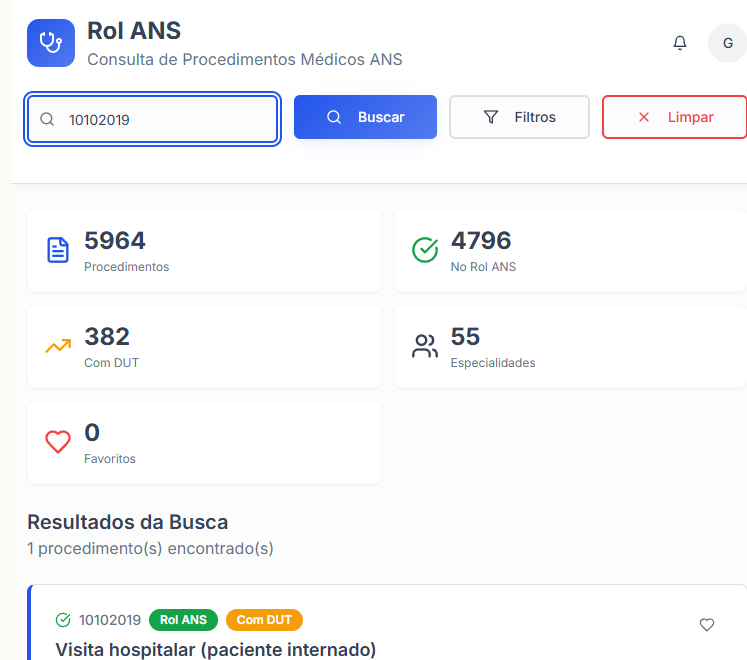
Task: Expand the Filtros filter panel
Action: coord(519,117)
